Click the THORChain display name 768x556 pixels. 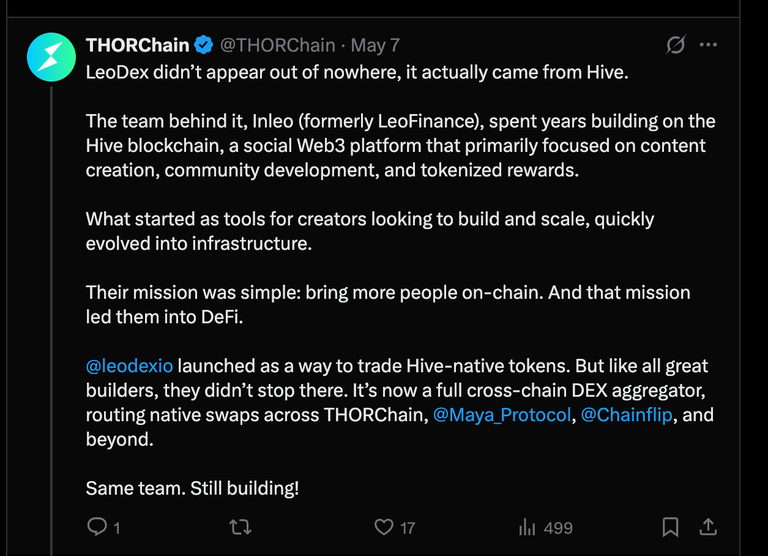click(138, 45)
